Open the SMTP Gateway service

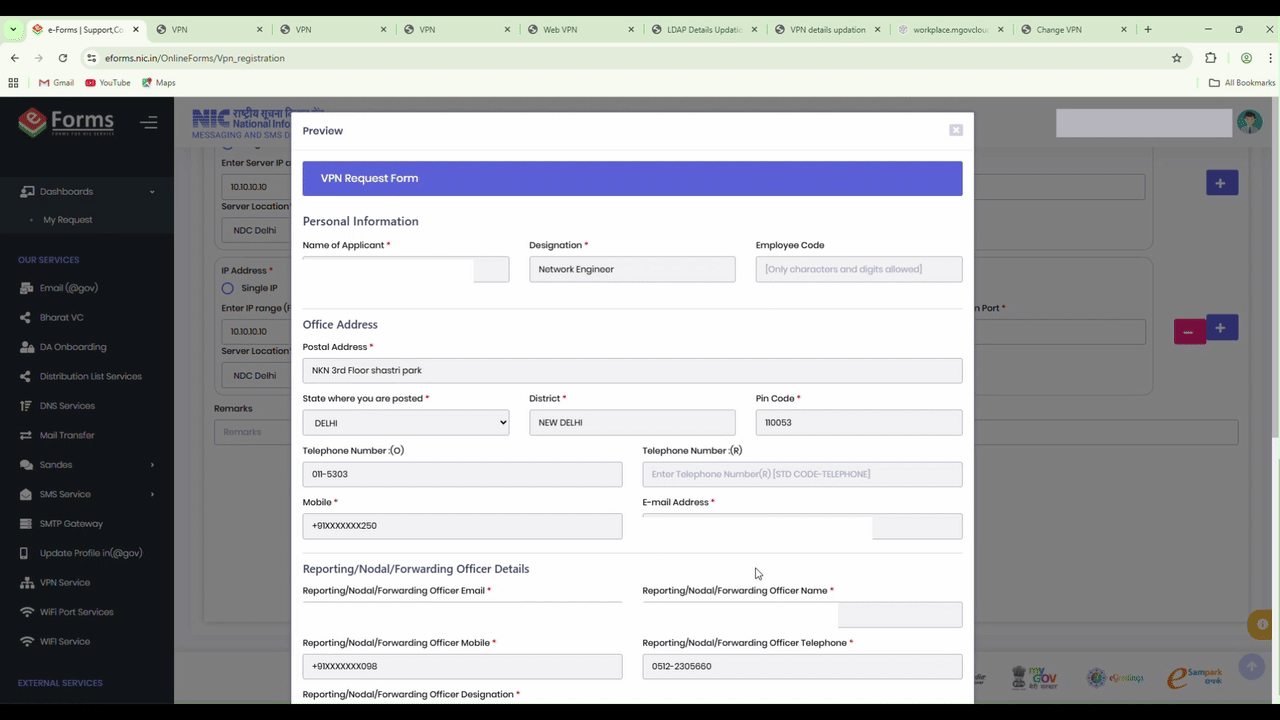click(27, 523)
